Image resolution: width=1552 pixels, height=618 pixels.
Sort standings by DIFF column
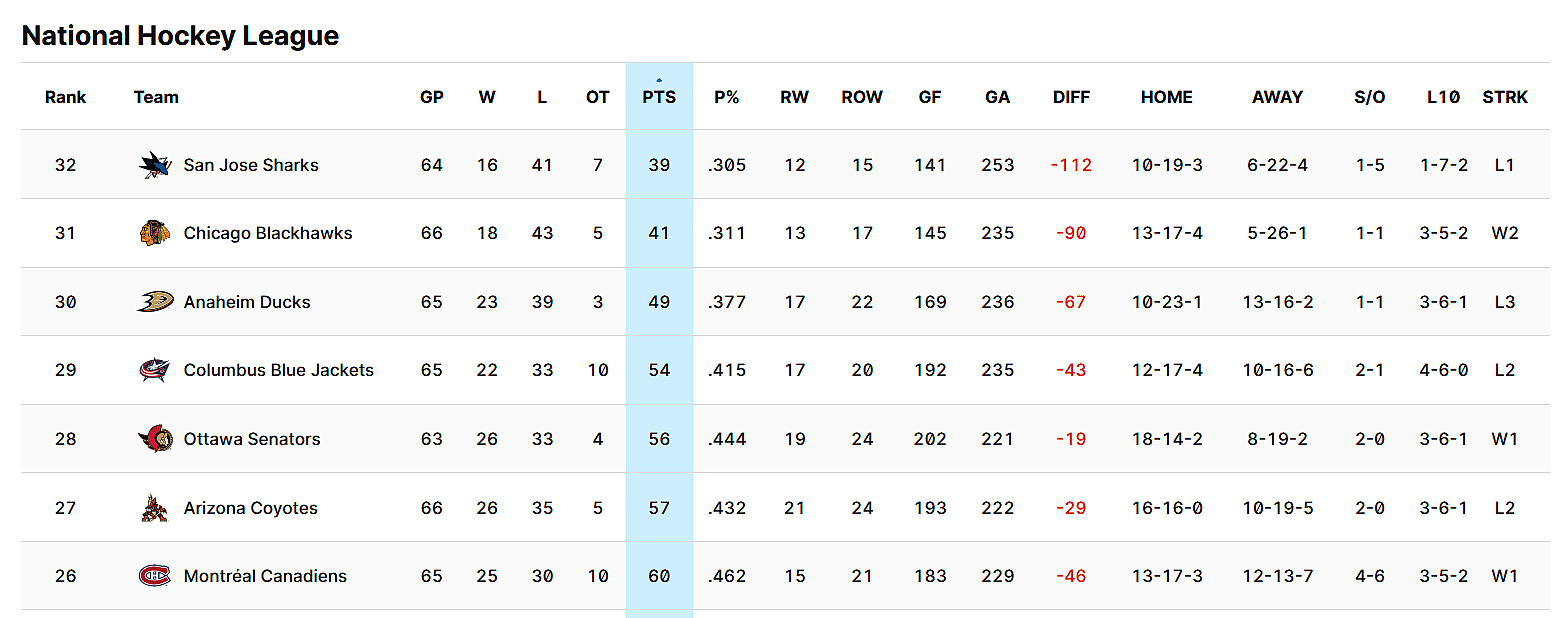(x=1071, y=97)
